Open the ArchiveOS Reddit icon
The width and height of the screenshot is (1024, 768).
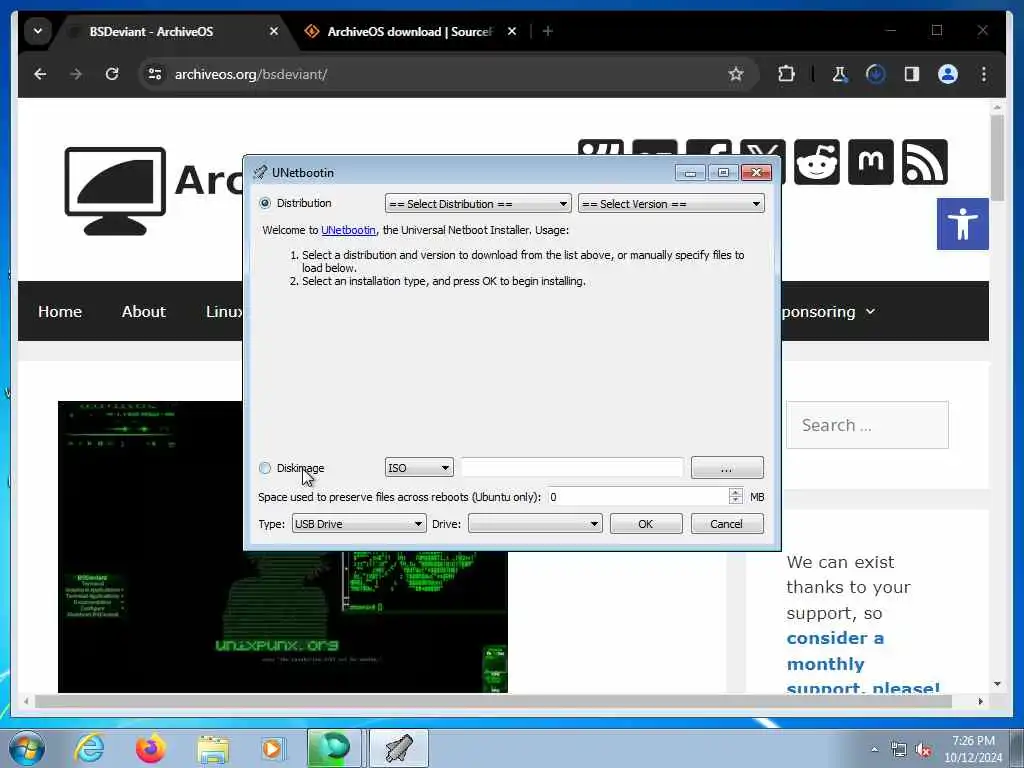coord(817,162)
